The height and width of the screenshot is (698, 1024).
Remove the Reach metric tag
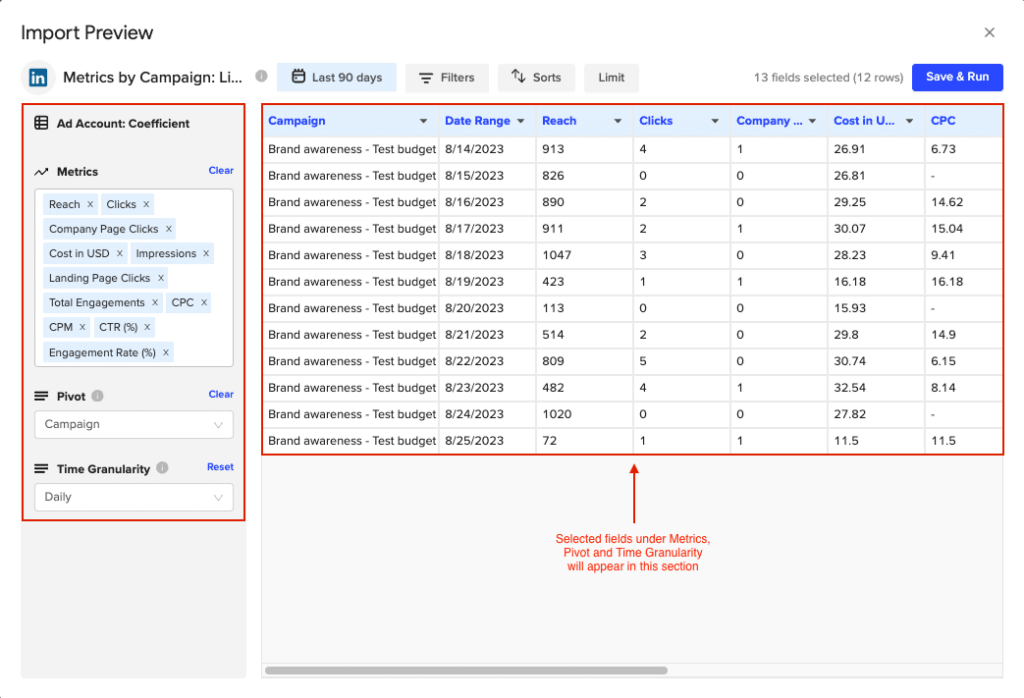[90, 204]
